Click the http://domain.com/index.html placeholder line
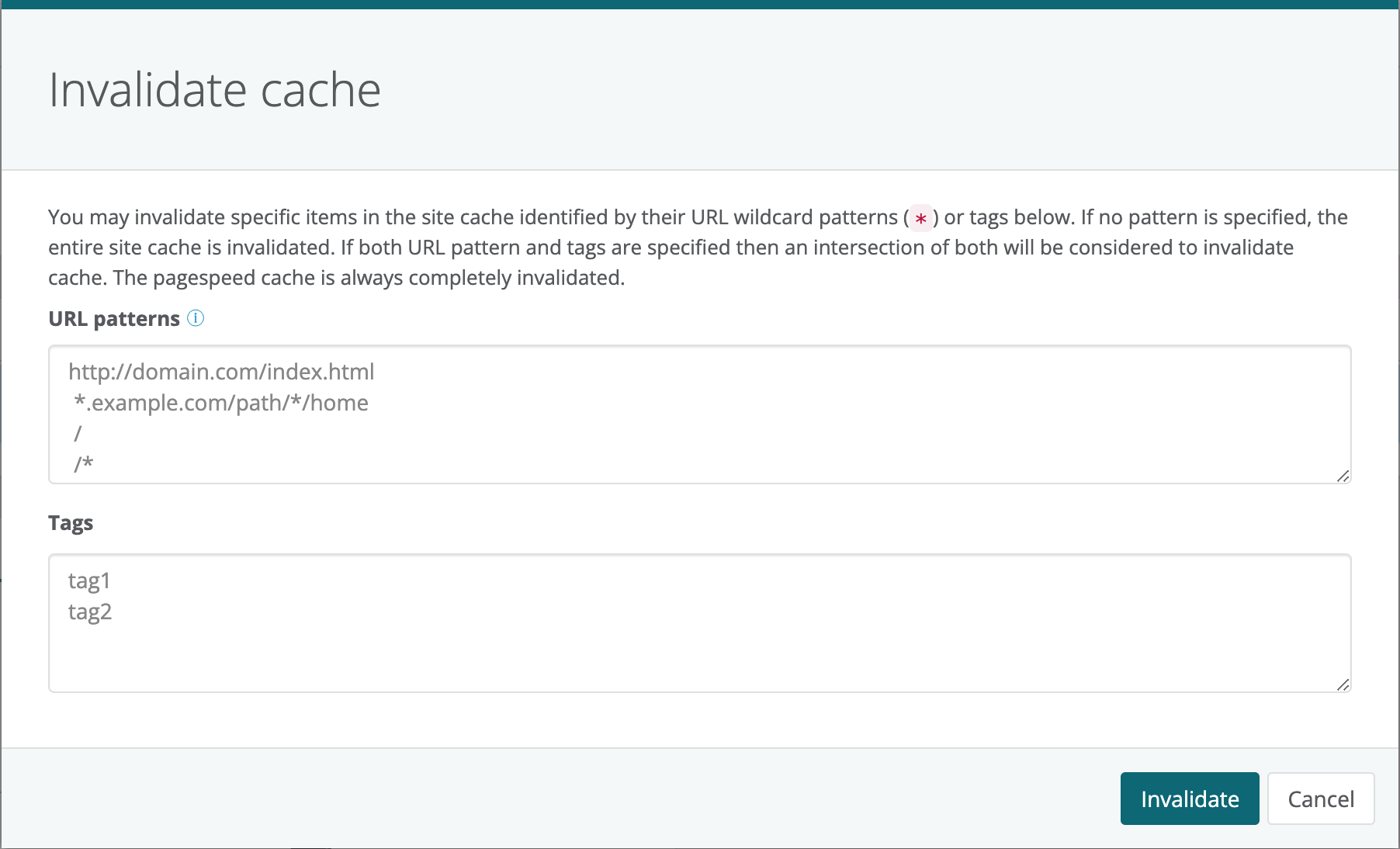This screenshot has width=1400, height=849. click(221, 372)
